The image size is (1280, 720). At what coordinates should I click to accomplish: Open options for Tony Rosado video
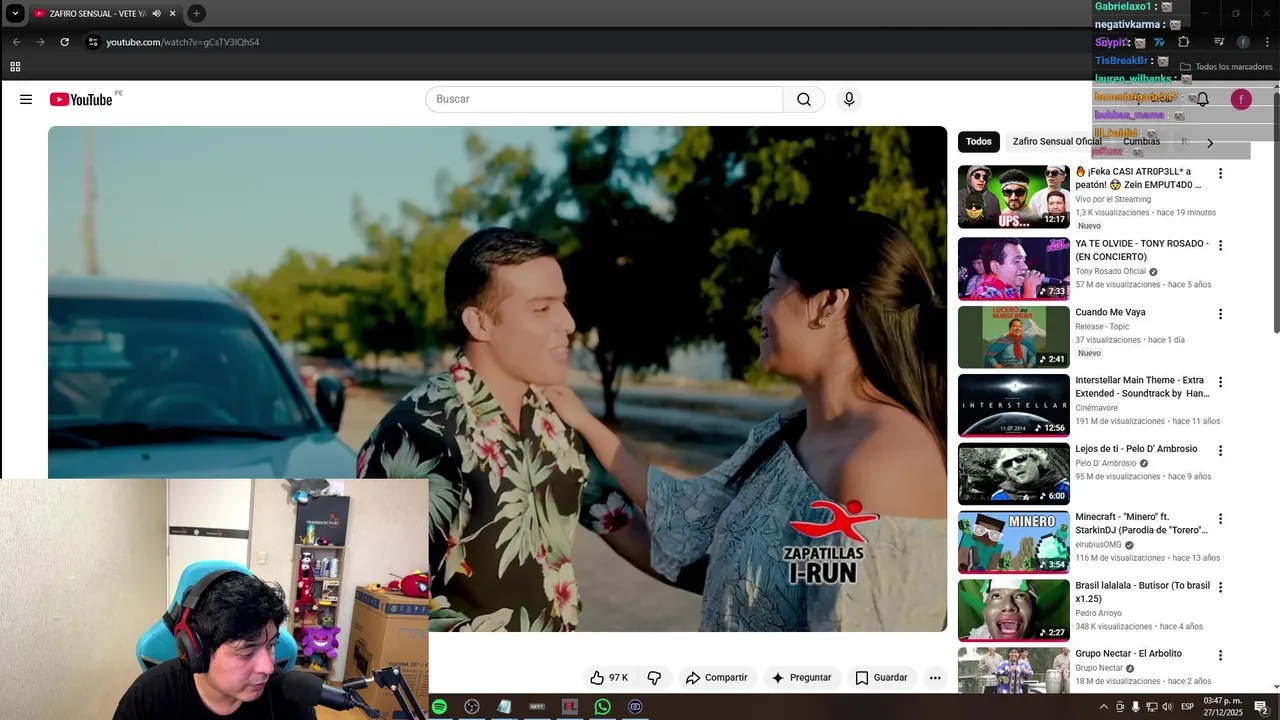pyautogui.click(x=1220, y=246)
